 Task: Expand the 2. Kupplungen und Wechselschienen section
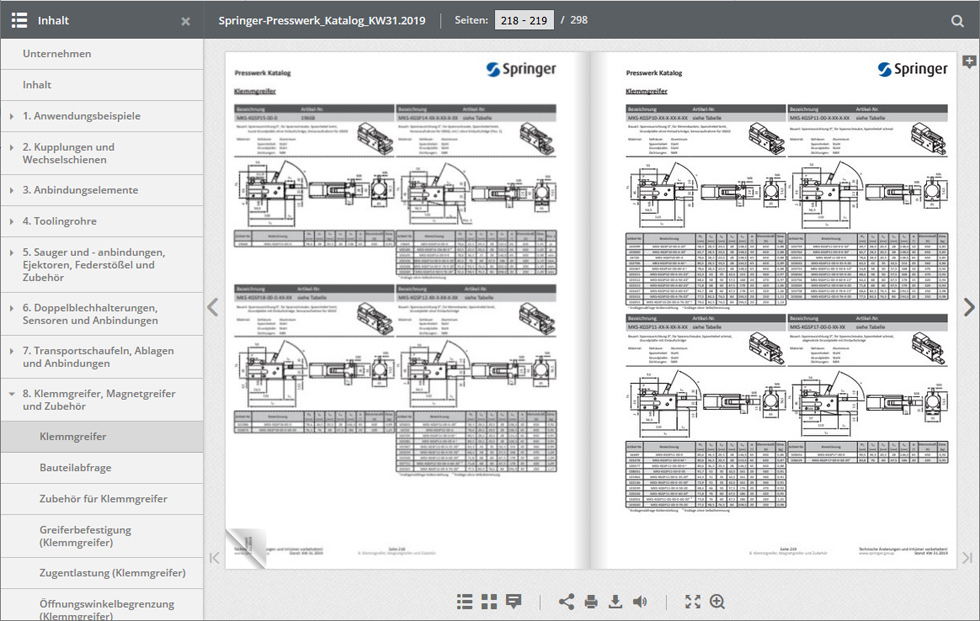point(12,147)
